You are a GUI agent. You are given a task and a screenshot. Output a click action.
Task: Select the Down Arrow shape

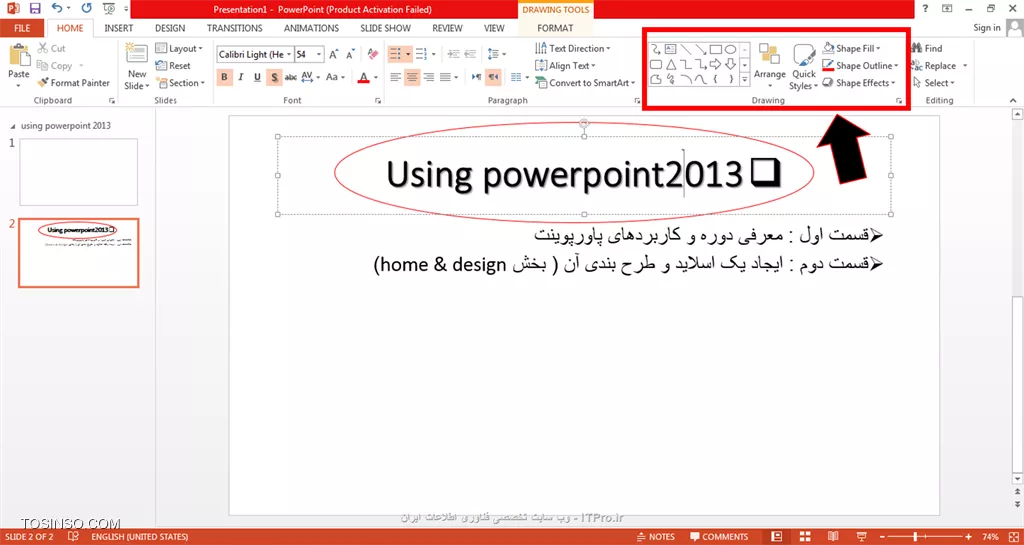pyautogui.click(x=731, y=64)
